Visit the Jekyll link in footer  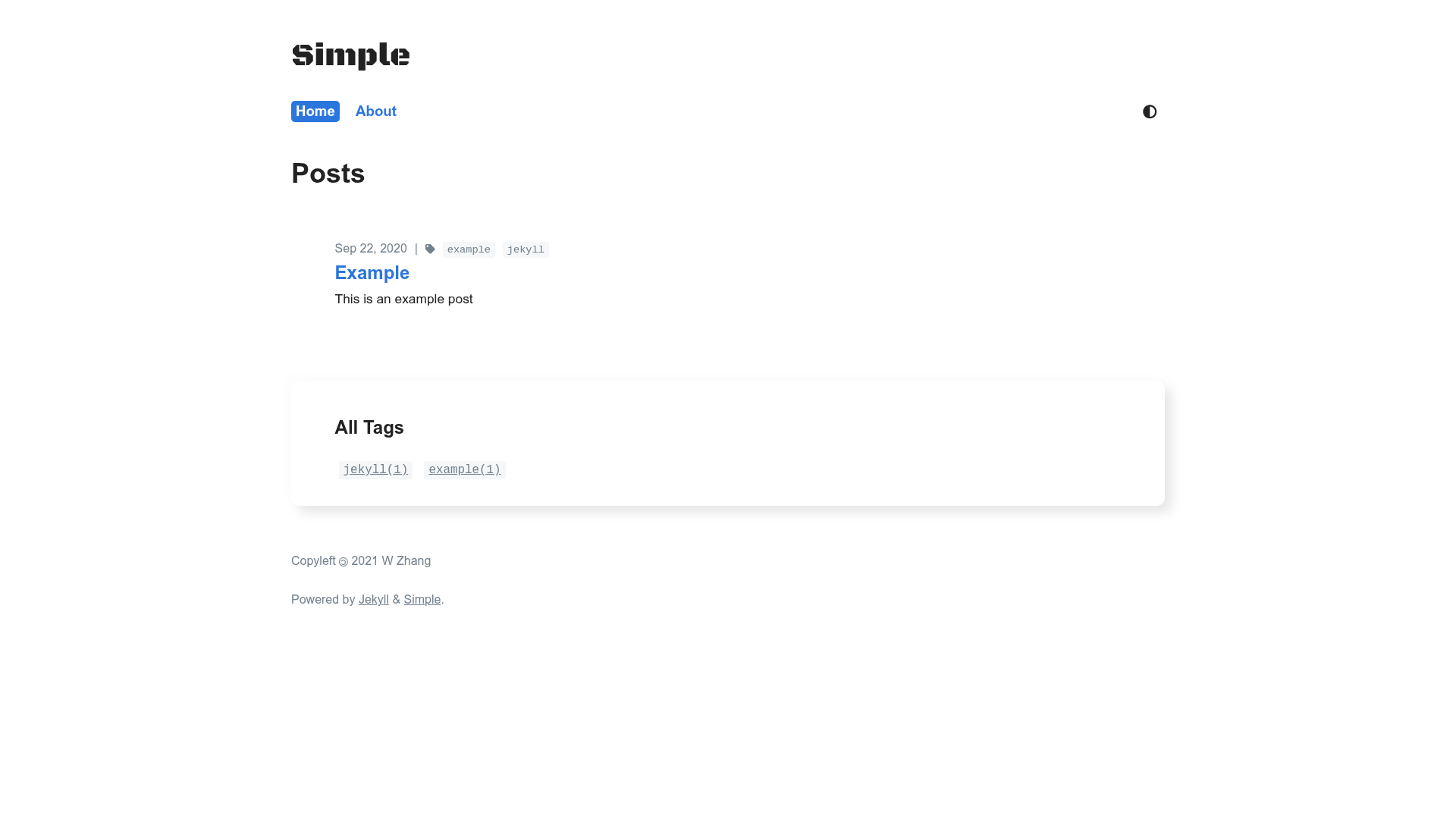[374, 600]
